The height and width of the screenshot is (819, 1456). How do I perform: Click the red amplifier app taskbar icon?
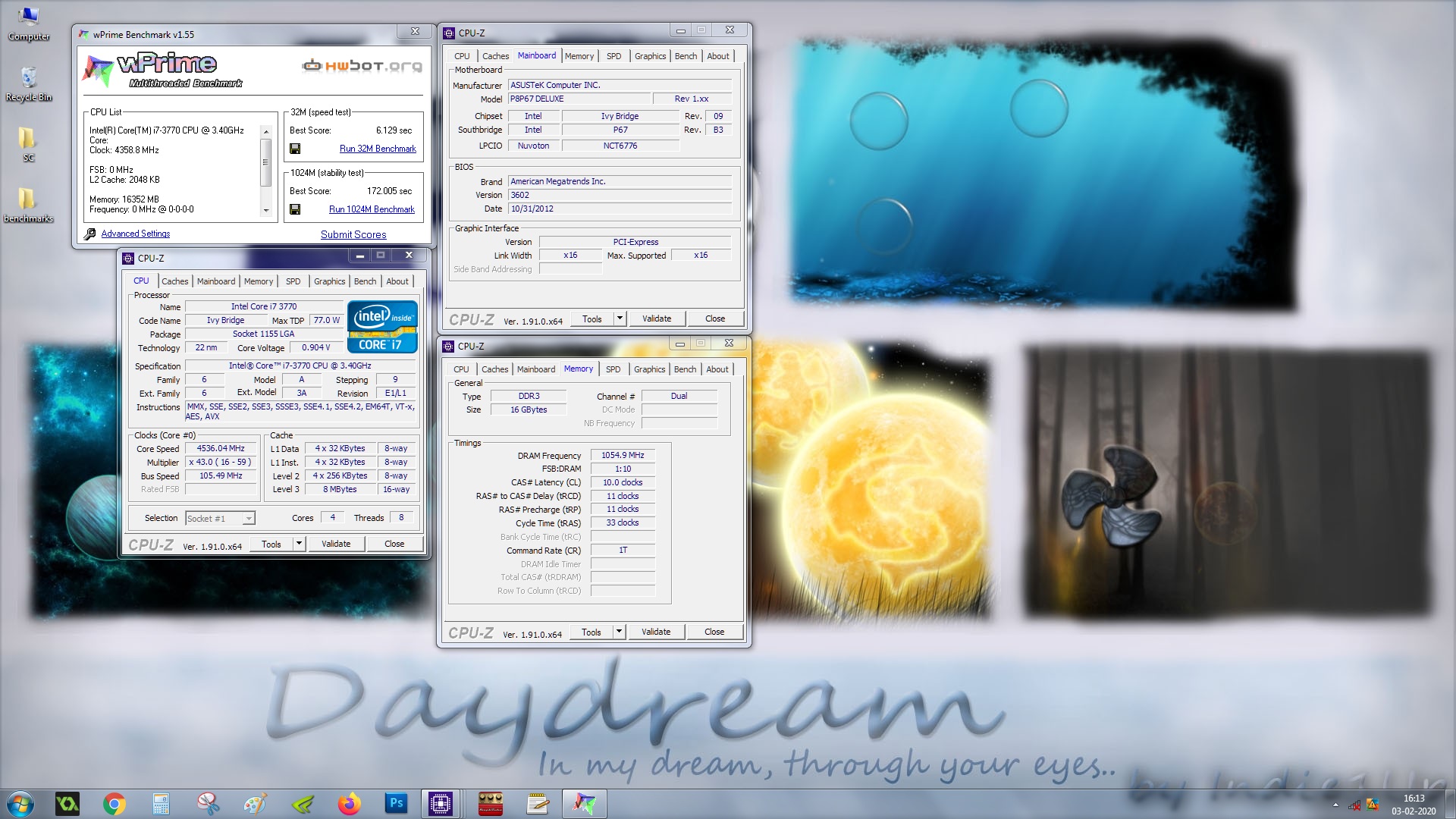tap(490, 804)
